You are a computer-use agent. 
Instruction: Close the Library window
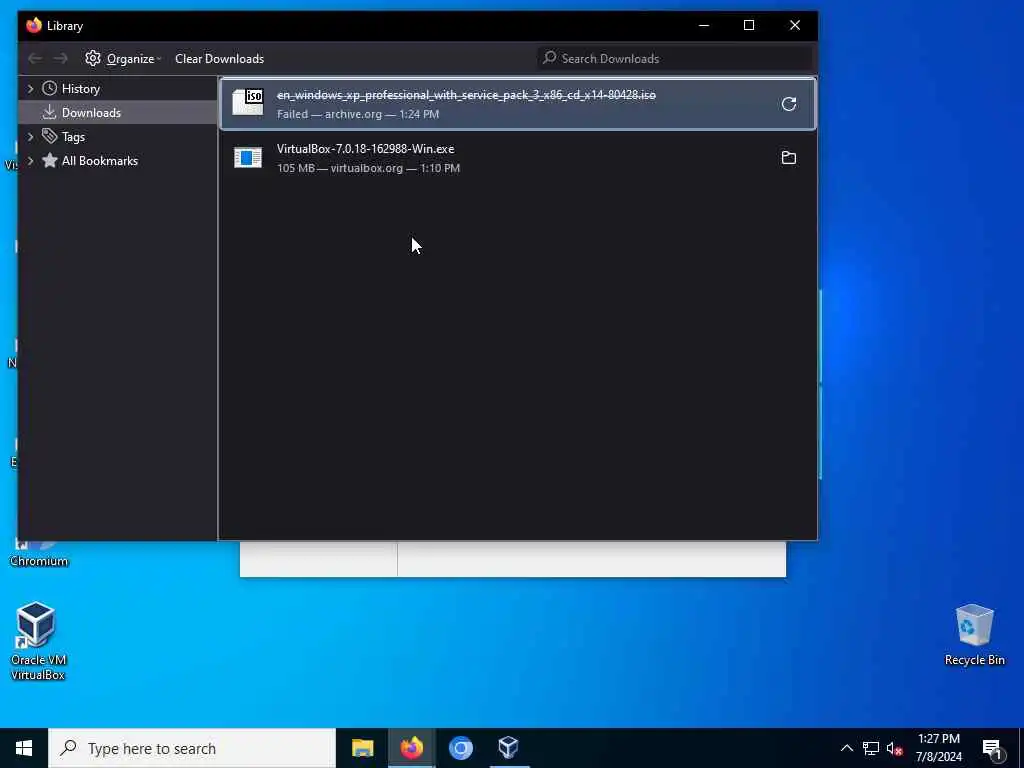point(795,25)
